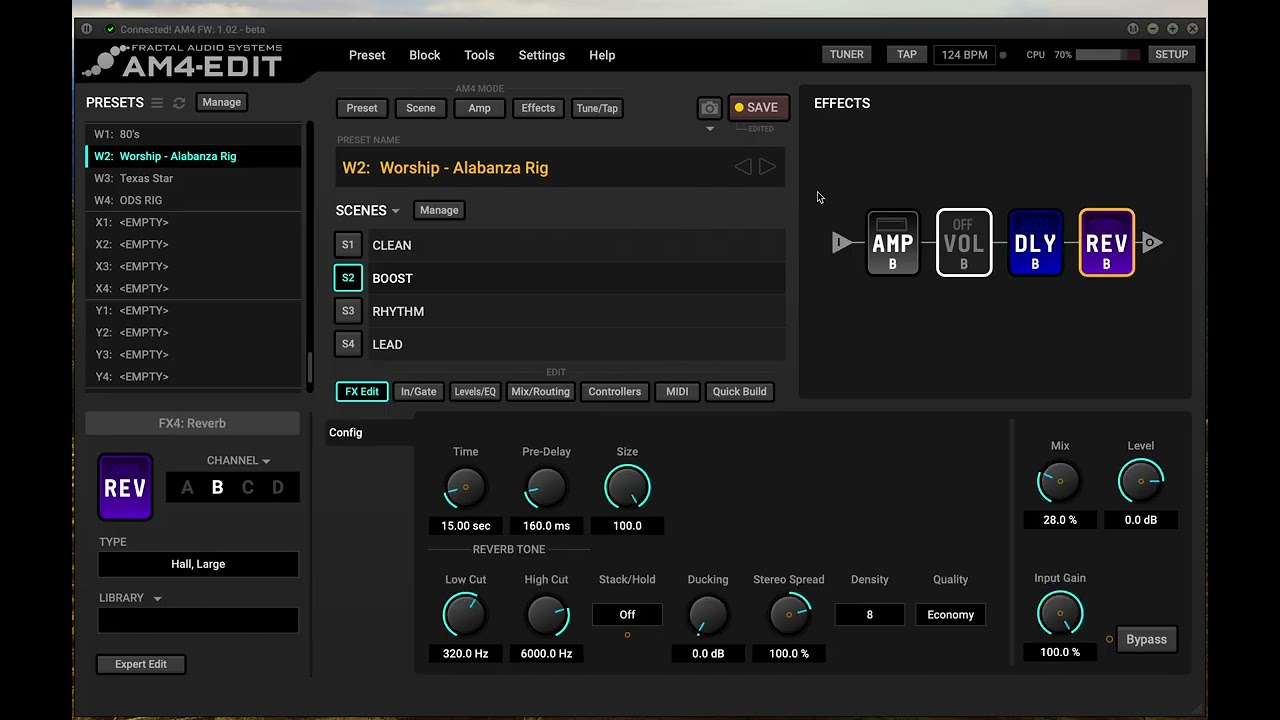The image size is (1280, 720).
Task: Click the Pre-Delay knob
Action: click(546, 487)
